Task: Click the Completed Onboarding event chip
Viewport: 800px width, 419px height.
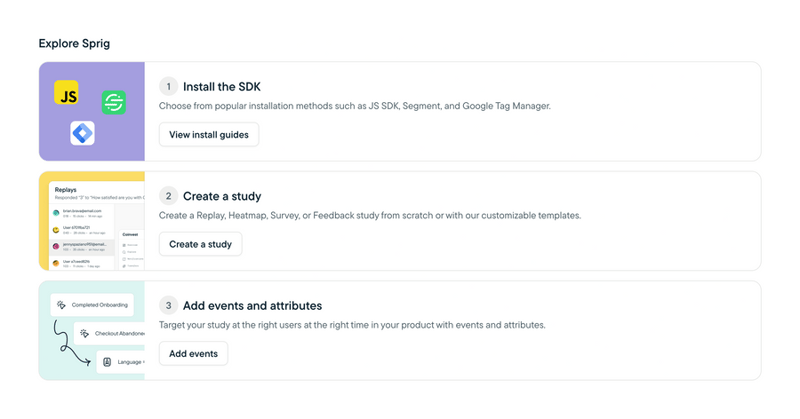Action: coord(97,304)
